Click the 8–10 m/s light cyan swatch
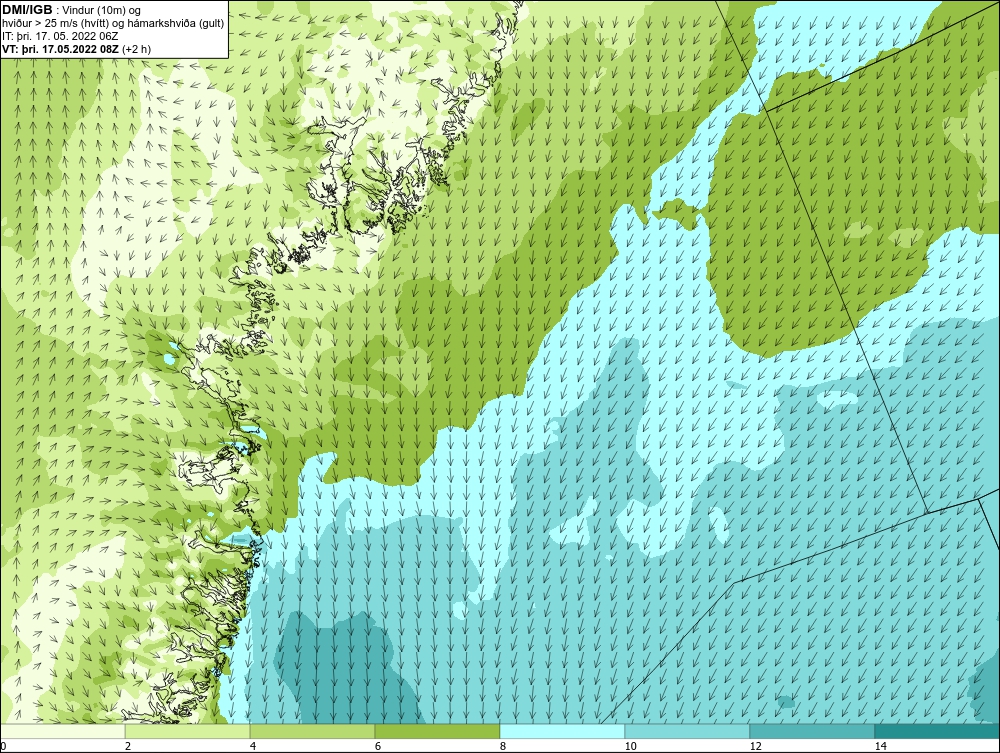This screenshot has height=753, width=1000. click(x=562, y=731)
